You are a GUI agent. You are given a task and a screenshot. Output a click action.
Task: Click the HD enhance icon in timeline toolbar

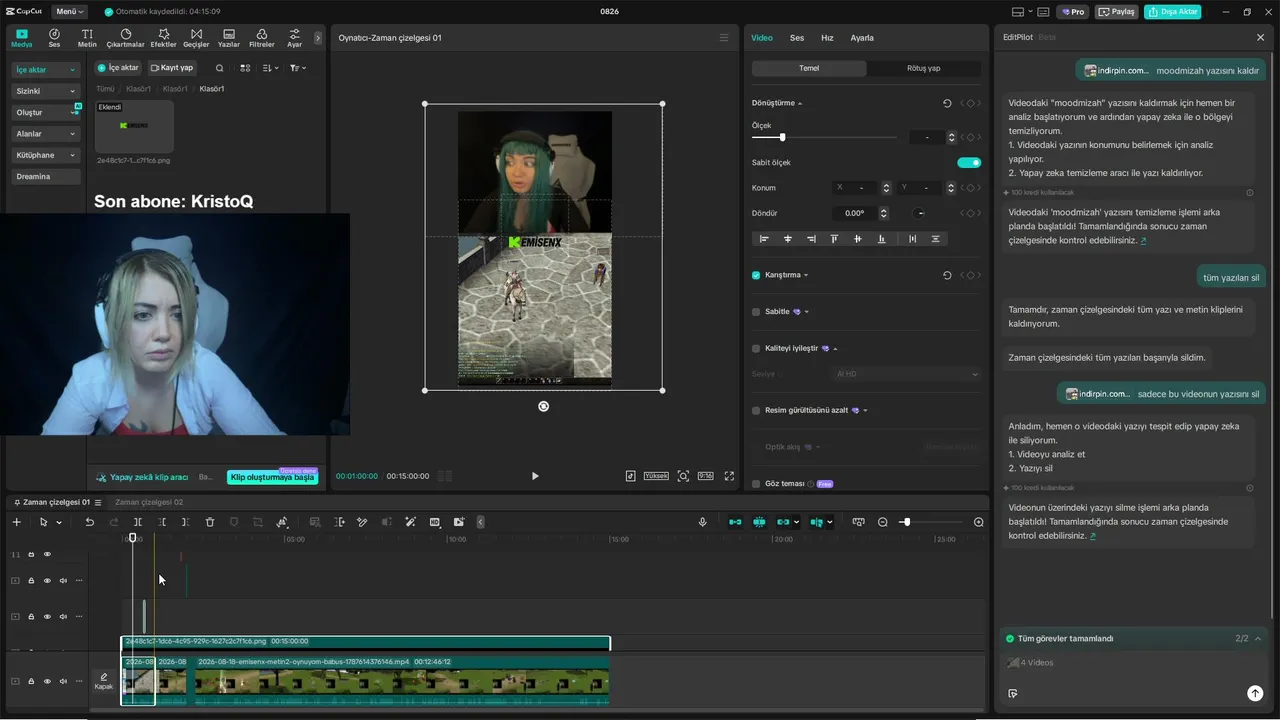434,522
